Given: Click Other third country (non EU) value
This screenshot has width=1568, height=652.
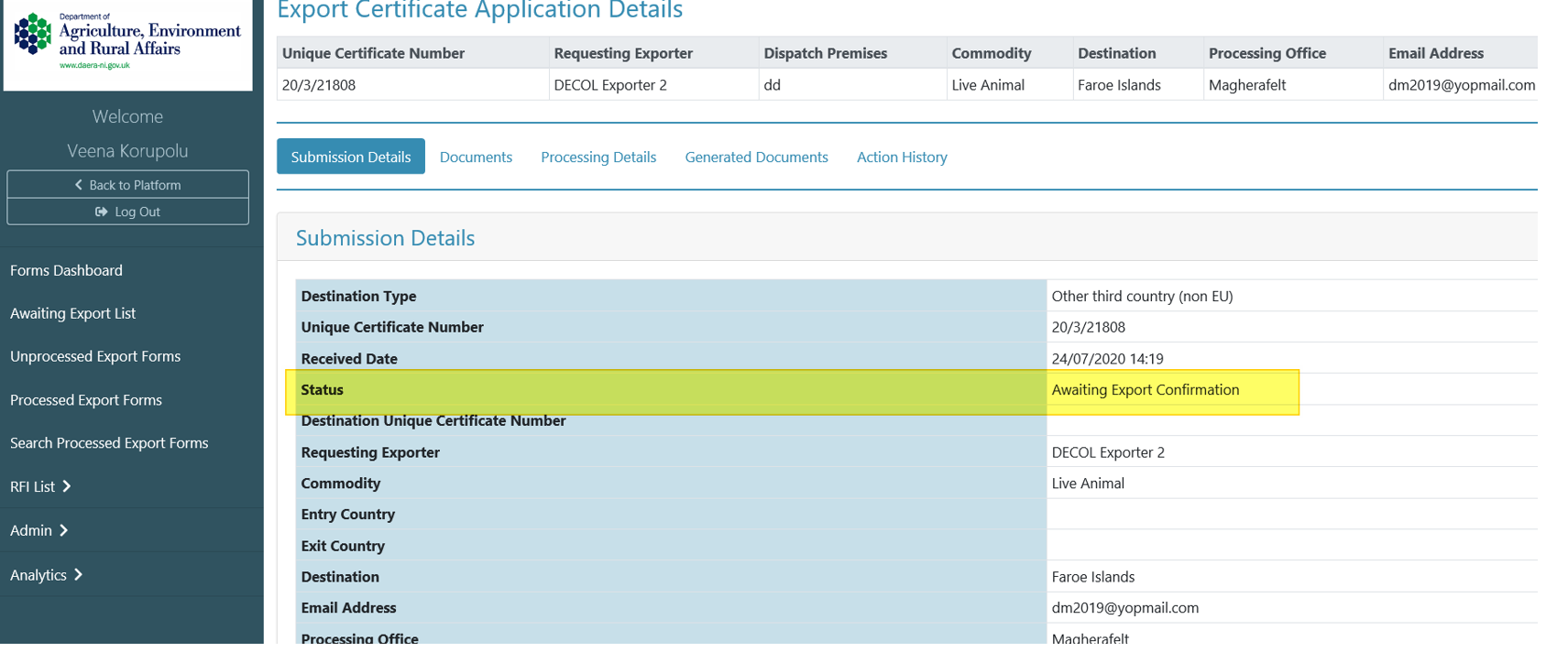Looking at the screenshot, I should click(1142, 296).
